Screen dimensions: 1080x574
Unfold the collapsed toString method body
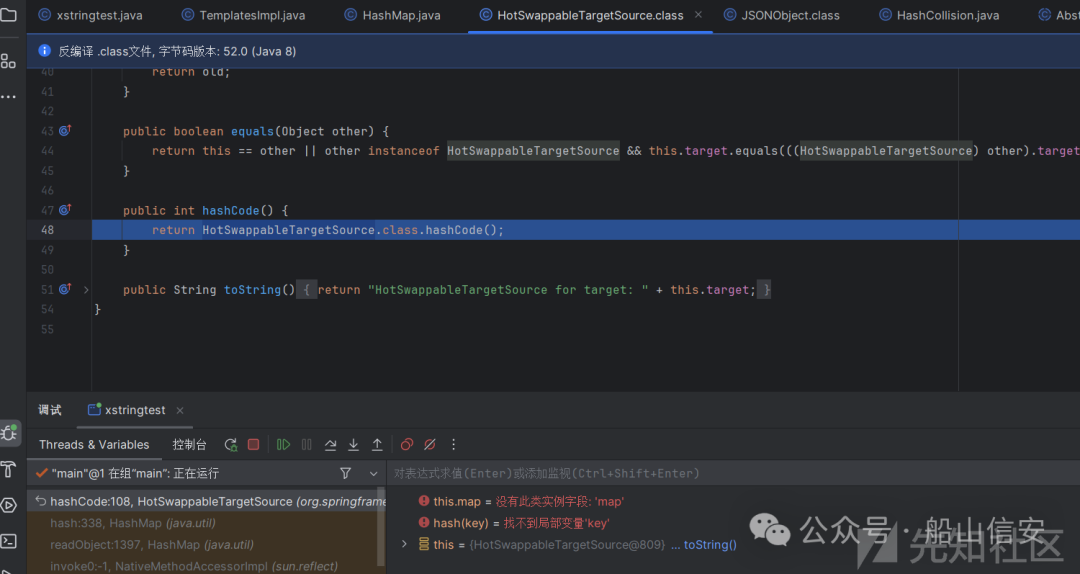click(86, 289)
